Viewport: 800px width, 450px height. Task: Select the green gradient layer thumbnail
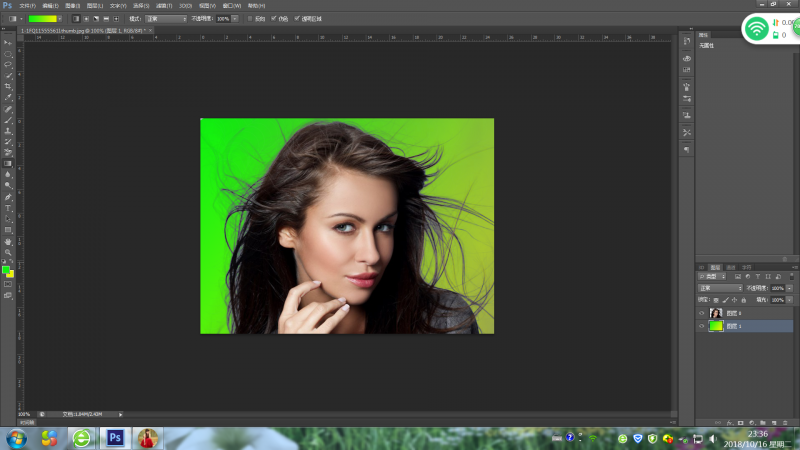point(716,326)
